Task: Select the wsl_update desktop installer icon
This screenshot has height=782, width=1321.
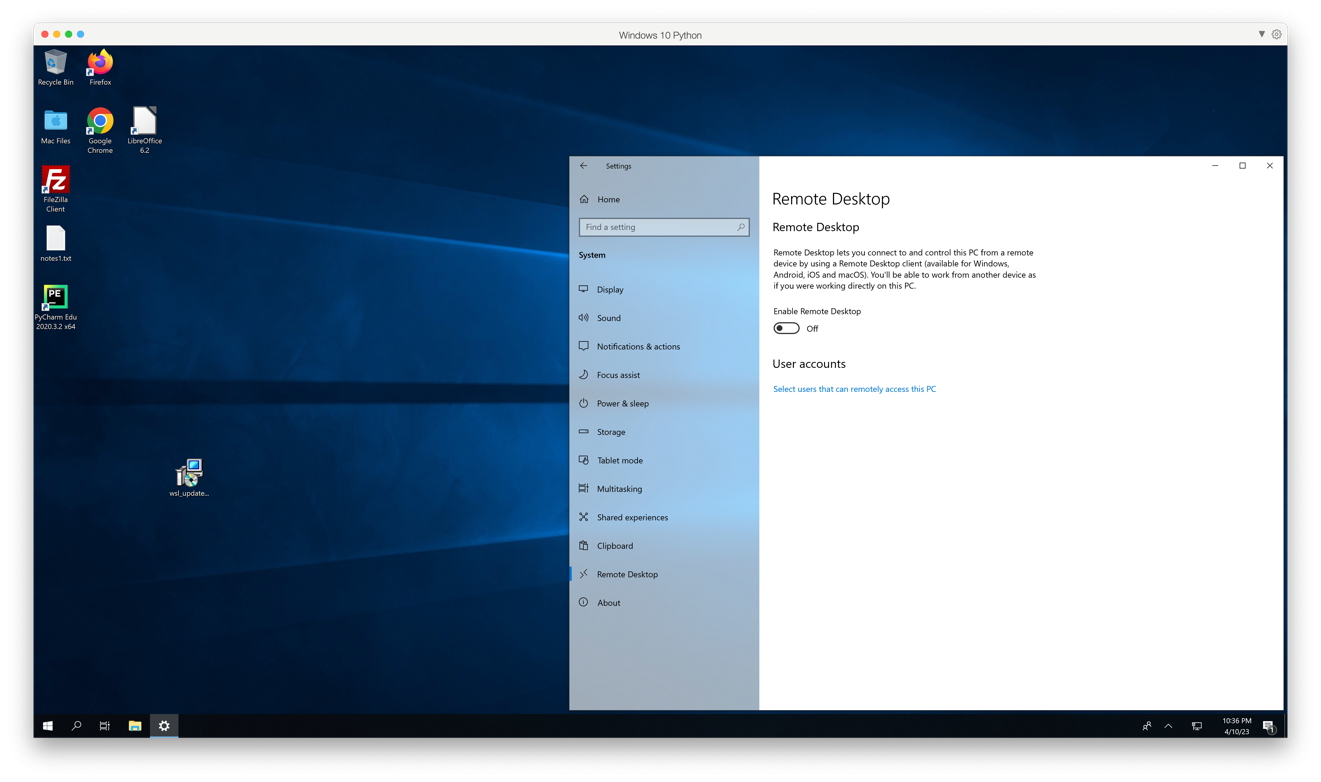Action: click(x=189, y=478)
